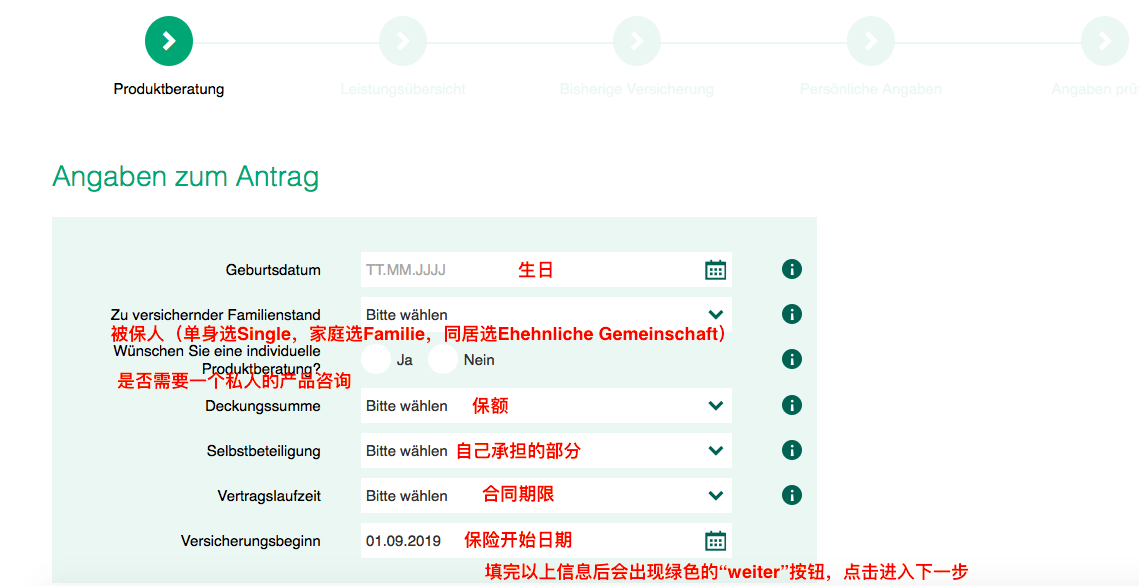Open the calendar picker for Geburtsdatum
This screenshot has height=586, width=1139.
pyautogui.click(x=715, y=270)
